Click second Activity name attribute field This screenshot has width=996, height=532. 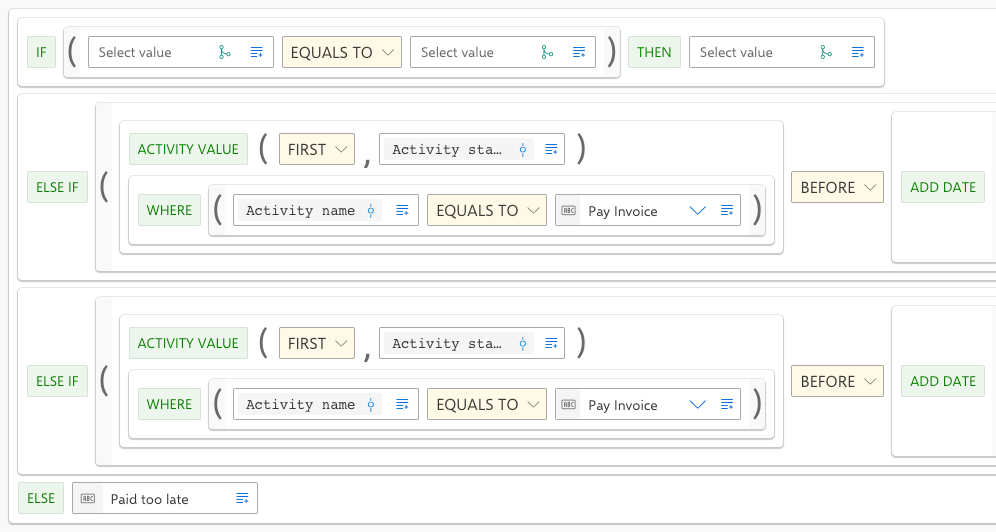click(326, 404)
